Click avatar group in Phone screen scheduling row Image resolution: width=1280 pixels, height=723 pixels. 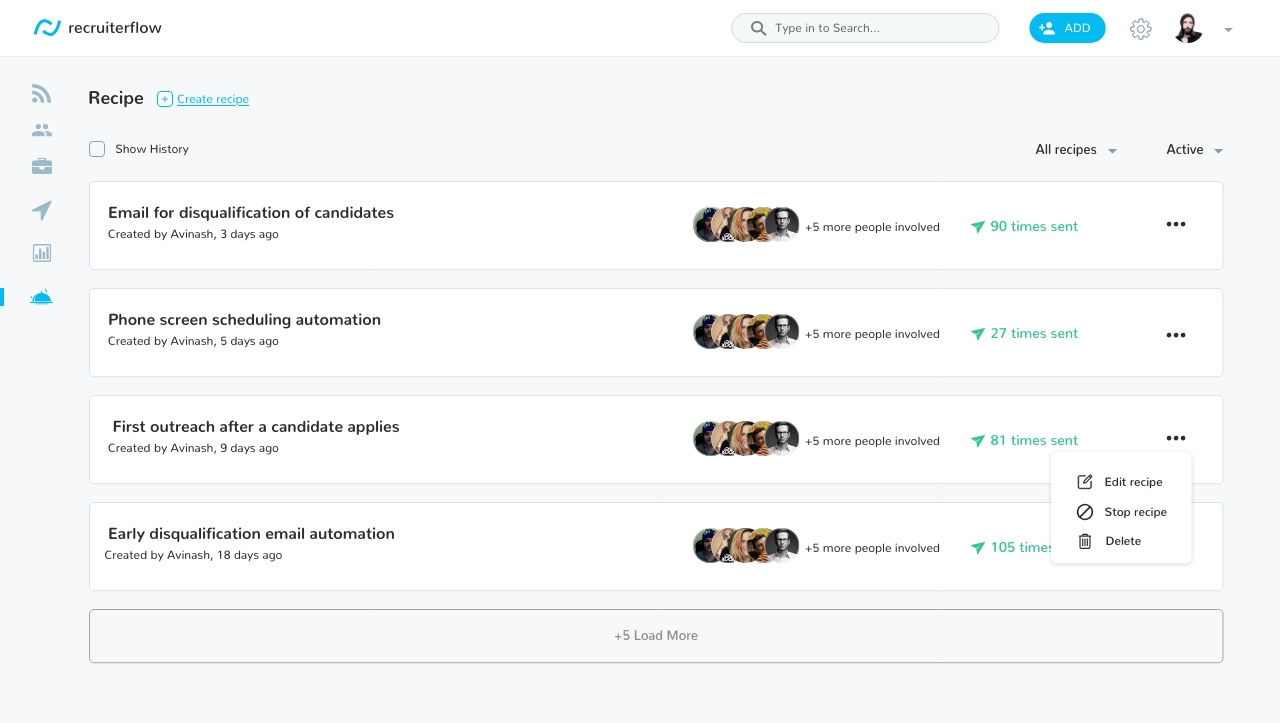coord(746,332)
